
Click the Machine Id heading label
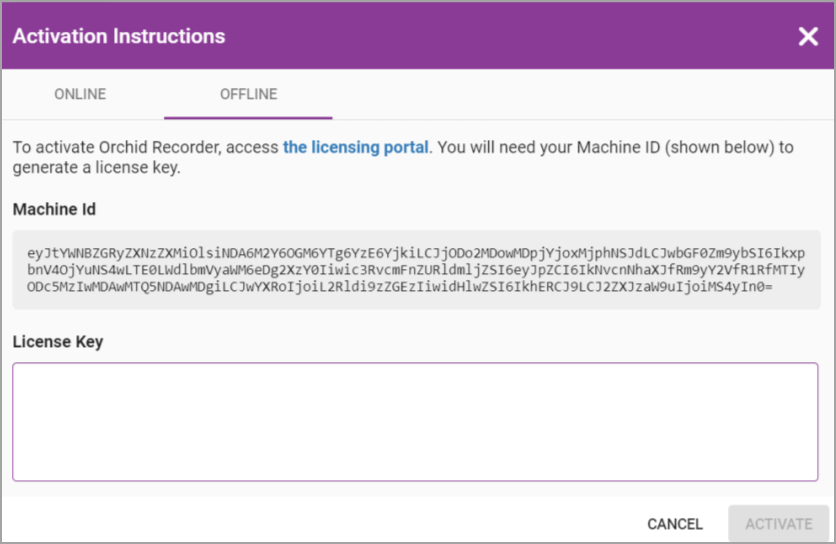coord(54,209)
